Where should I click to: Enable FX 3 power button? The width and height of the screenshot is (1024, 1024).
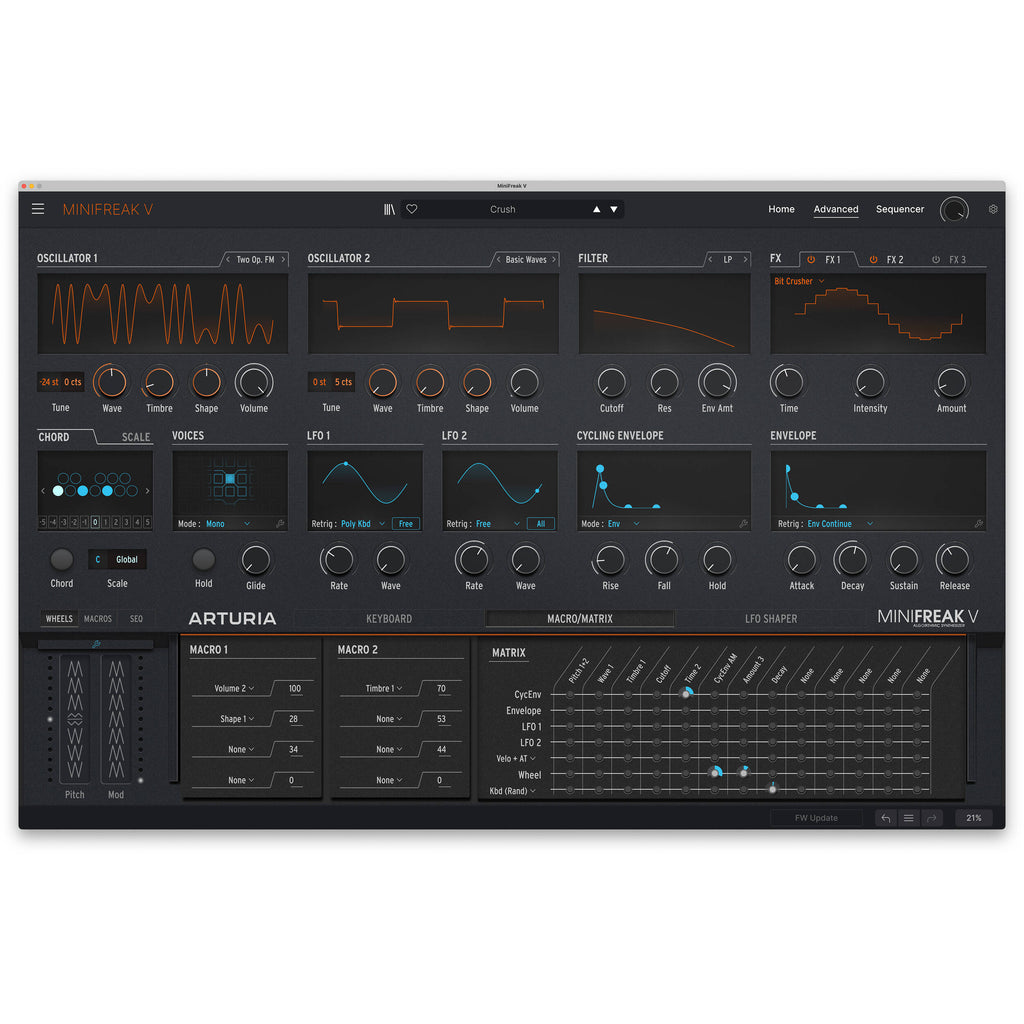coord(936,260)
